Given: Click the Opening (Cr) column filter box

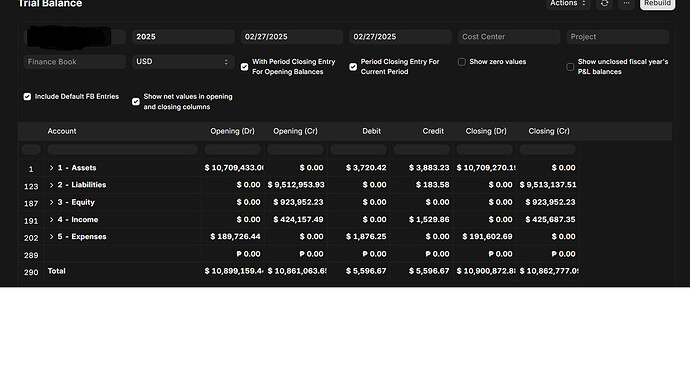Looking at the screenshot, I should pos(295,149).
